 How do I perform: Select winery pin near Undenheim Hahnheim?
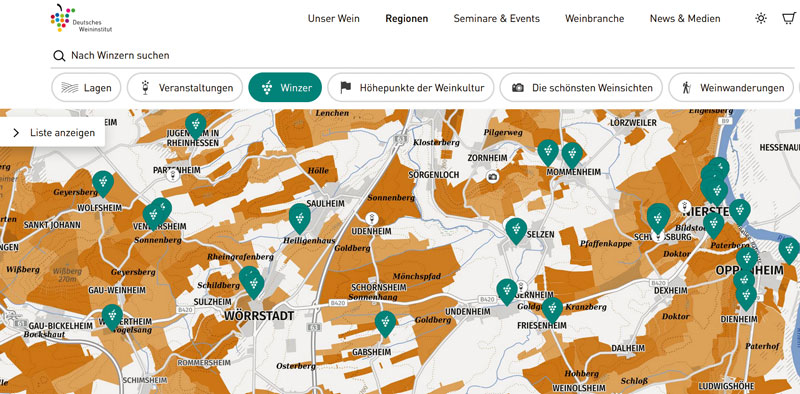tap(507, 291)
